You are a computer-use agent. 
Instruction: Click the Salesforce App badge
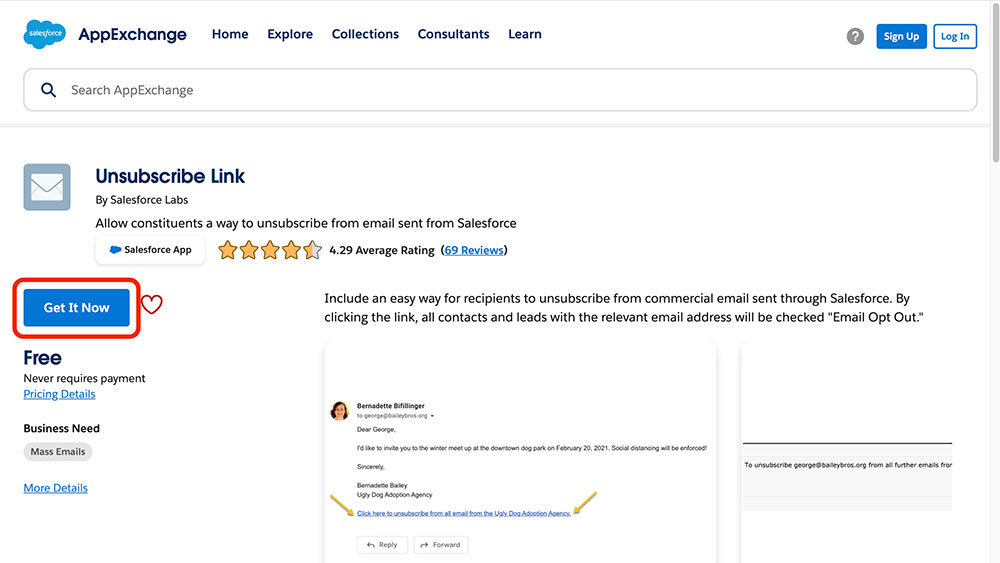(151, 249)
